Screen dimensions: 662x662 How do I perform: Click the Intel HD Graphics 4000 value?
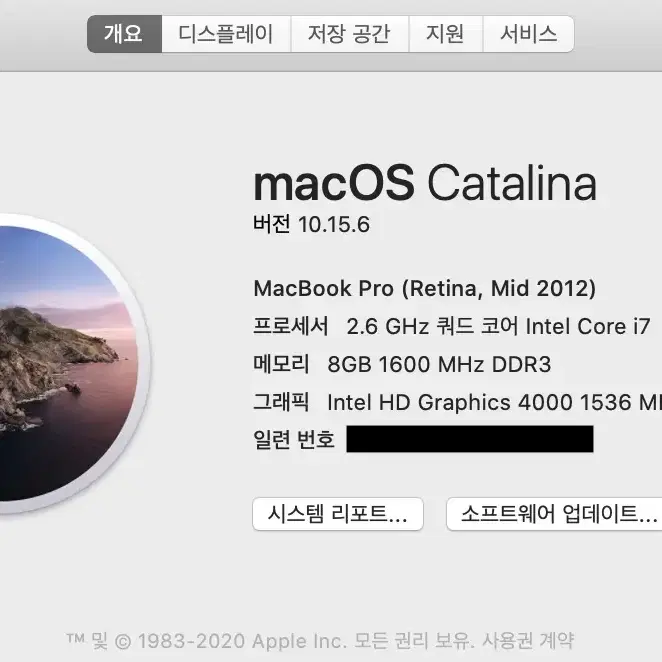495,402
